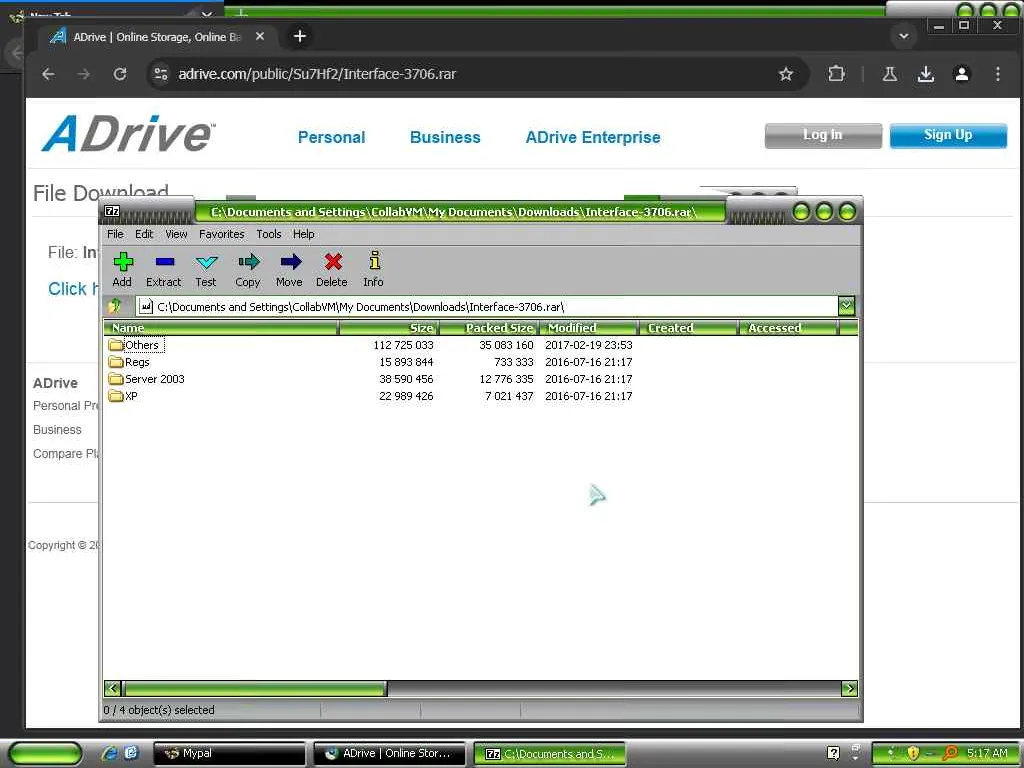
Task: Click the ADrive Sign Up button
Action: [948, 135]
